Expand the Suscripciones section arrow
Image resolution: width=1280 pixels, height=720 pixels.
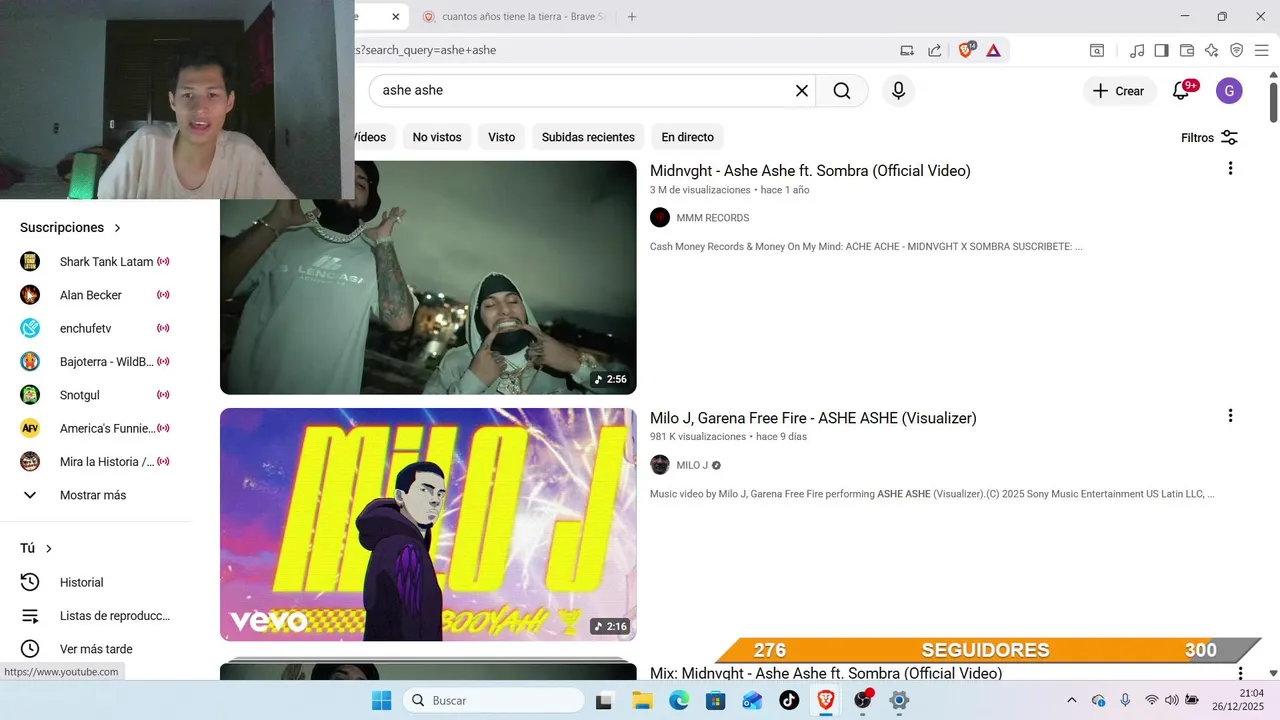[117, 228]
